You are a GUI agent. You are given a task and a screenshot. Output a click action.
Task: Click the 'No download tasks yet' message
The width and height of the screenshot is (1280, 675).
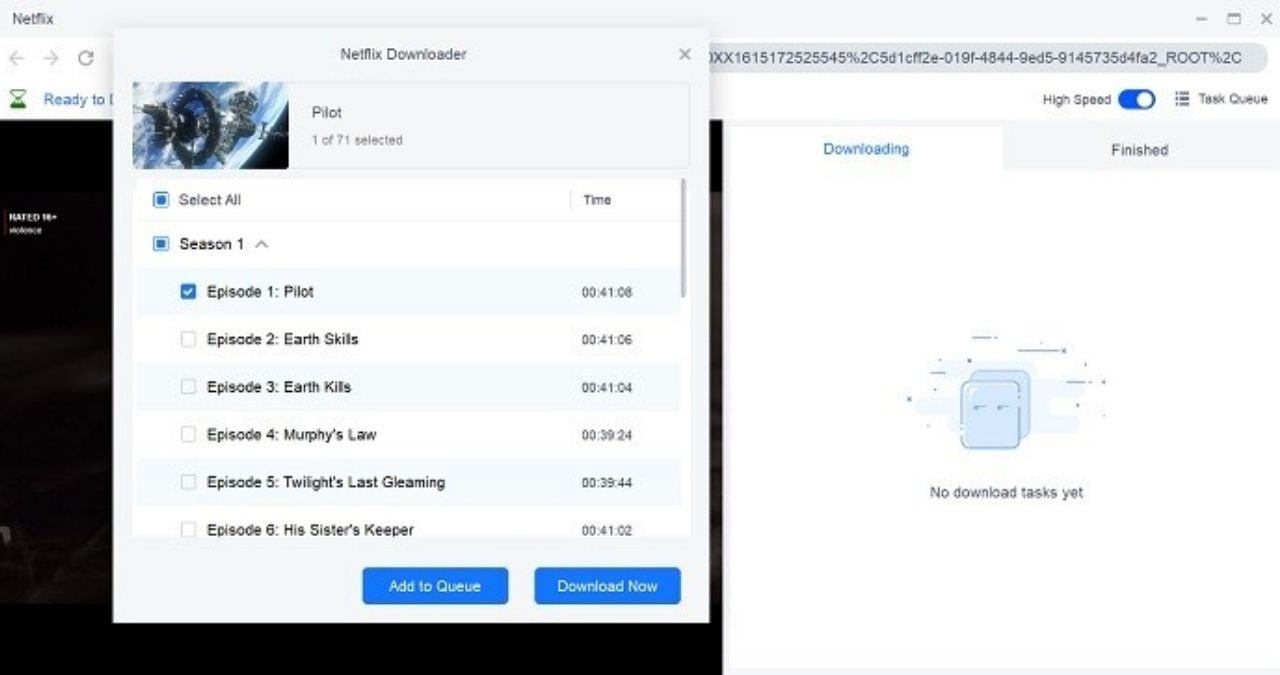coord(1006,492)
